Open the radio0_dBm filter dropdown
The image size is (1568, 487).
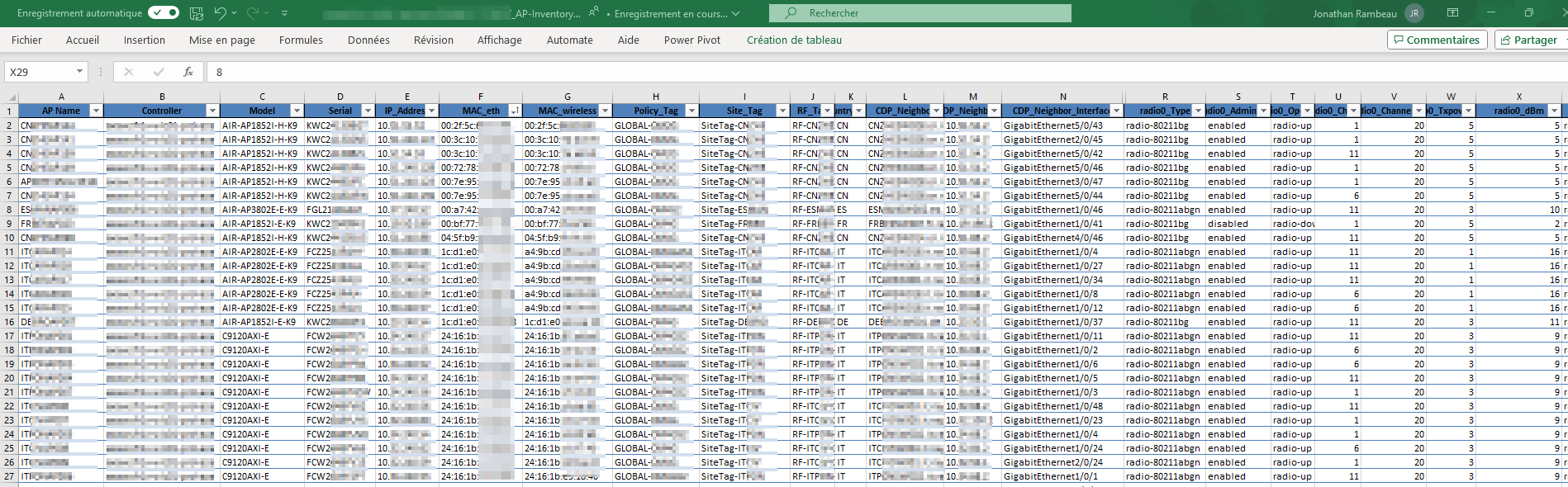tap(1554, 111)
